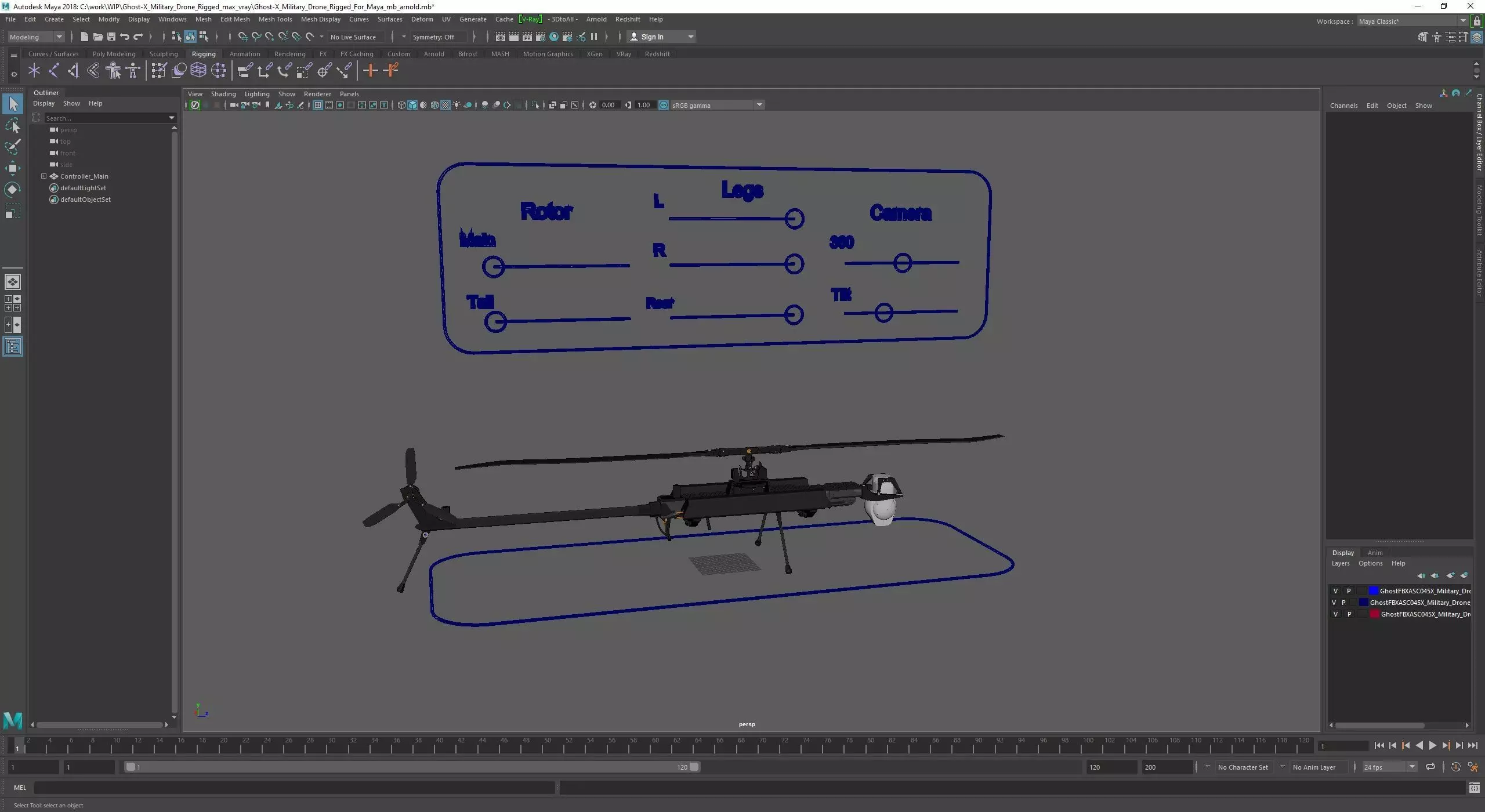Click the Create Lattice shelf icon
This screenshot has width=1485, height=812.
[x=198, y=71]
